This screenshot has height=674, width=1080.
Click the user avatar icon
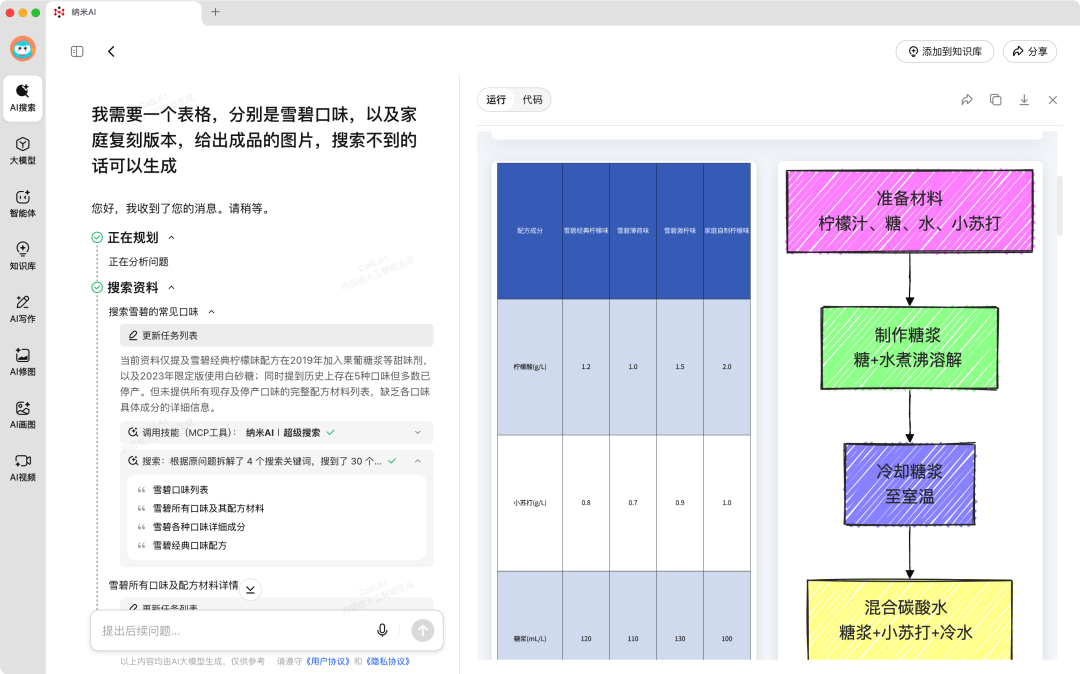(23, 49)
